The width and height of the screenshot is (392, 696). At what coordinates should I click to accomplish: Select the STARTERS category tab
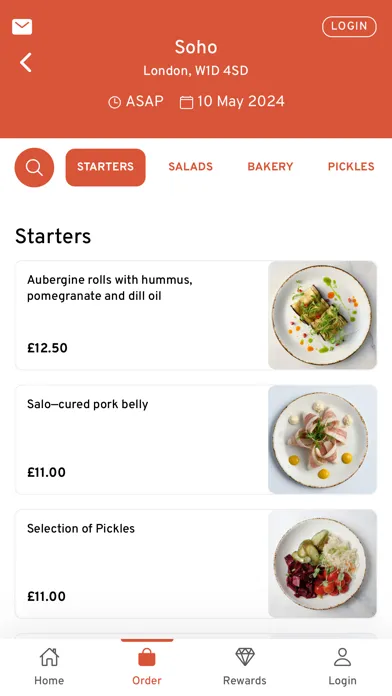pyautogui.click(x=106, y=167)
